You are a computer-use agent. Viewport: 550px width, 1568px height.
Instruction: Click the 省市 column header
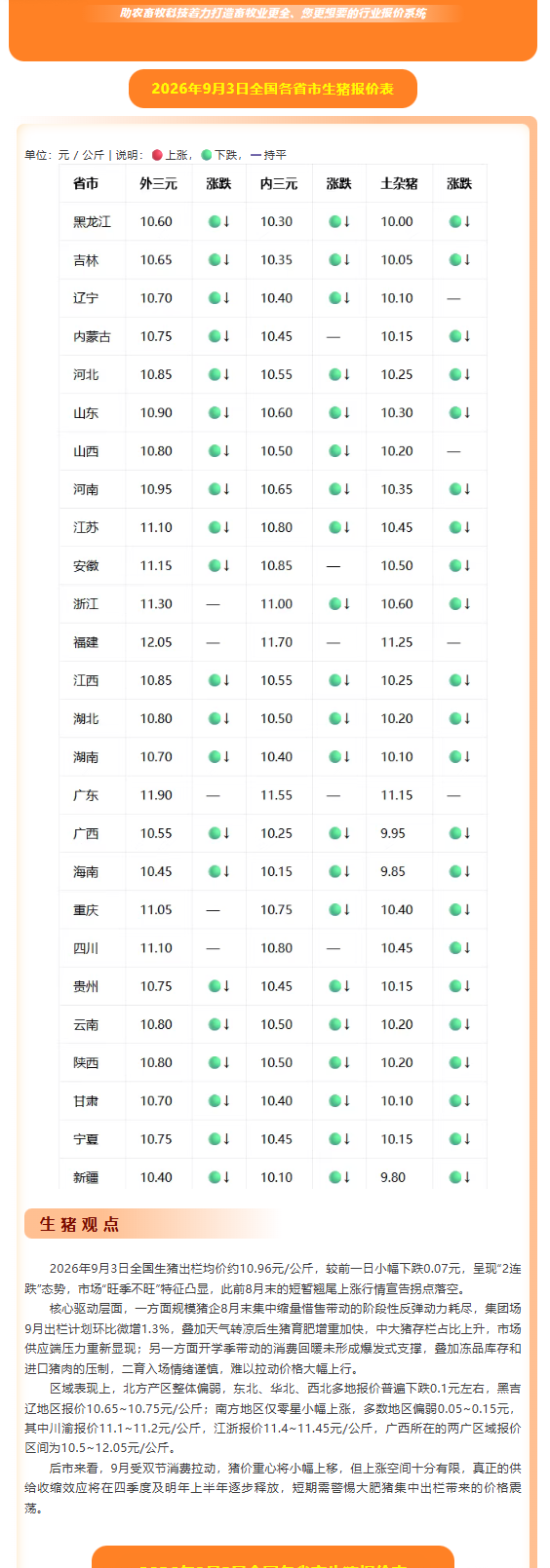(x=86, y=183)
